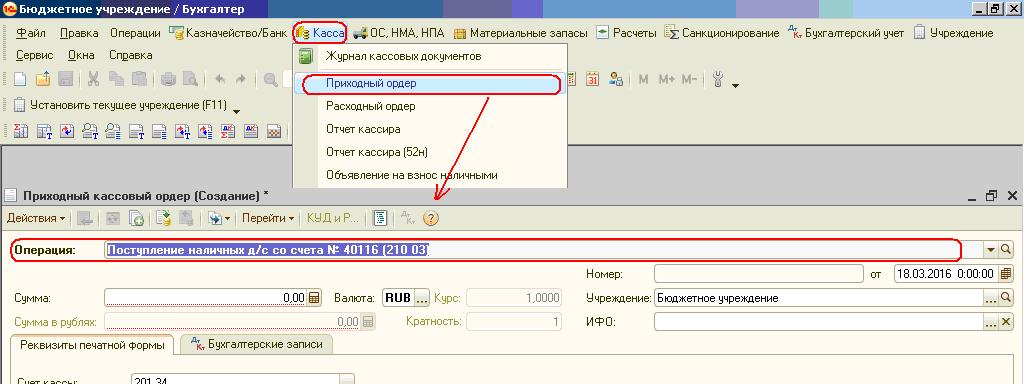Expand the arrow-document dropdown in form toolbar

[x=219, y=219]
